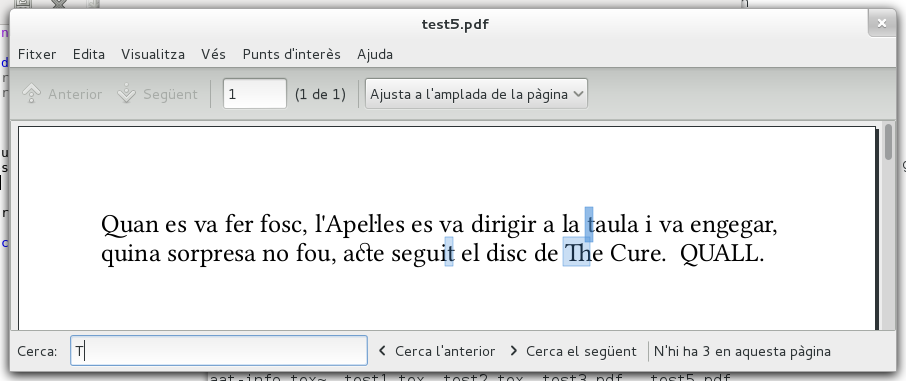Click the left chevron of Cerca l'anterior
Screen dimensions: 906x381
pos(382,350)
